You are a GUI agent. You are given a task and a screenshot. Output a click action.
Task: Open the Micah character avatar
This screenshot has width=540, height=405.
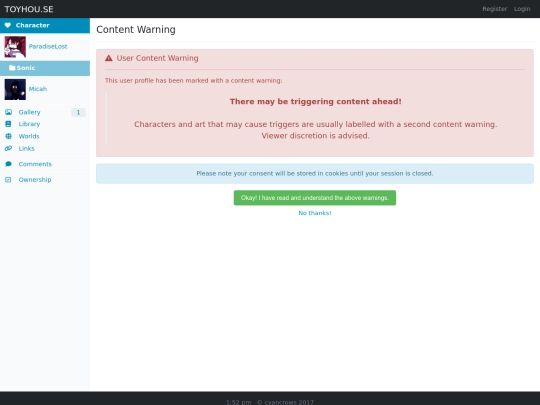coord(15,90)
